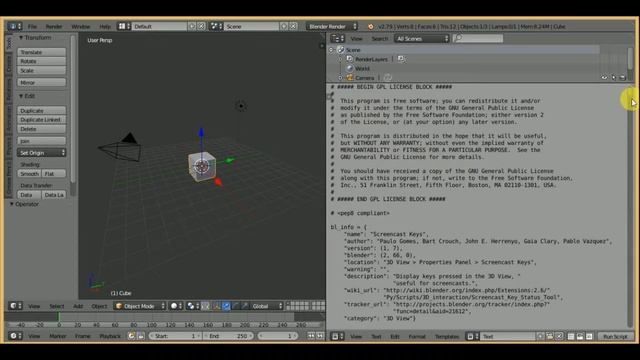
Task: Open the pivot point selector icon
Action: (x=192, y=306)
